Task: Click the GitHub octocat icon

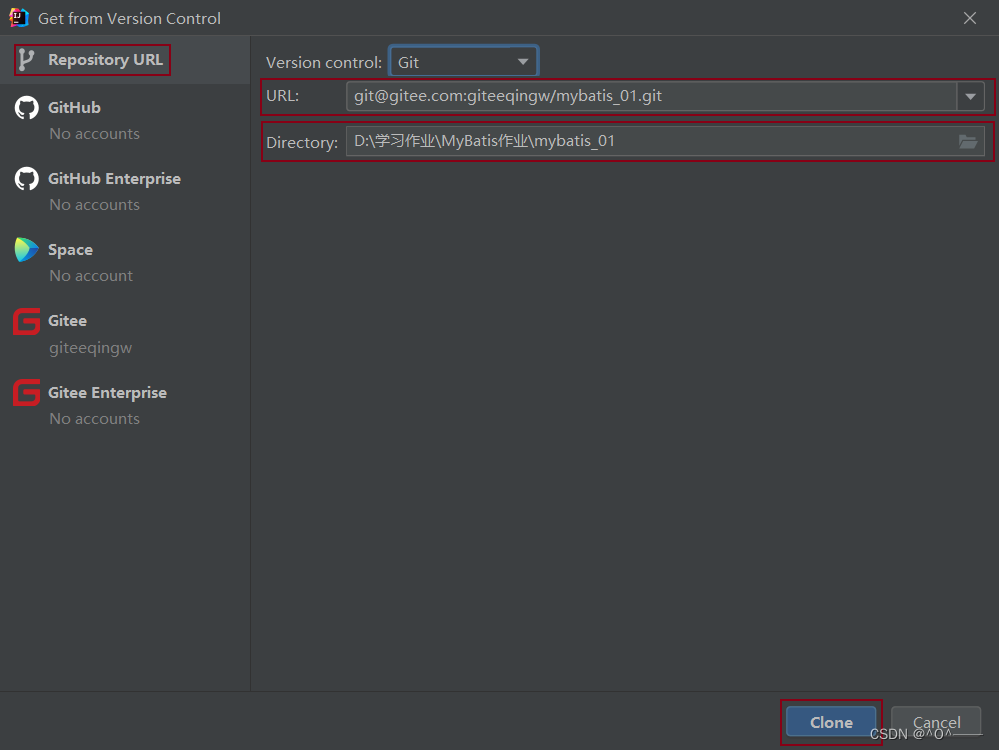Action: tap(26, 108)
